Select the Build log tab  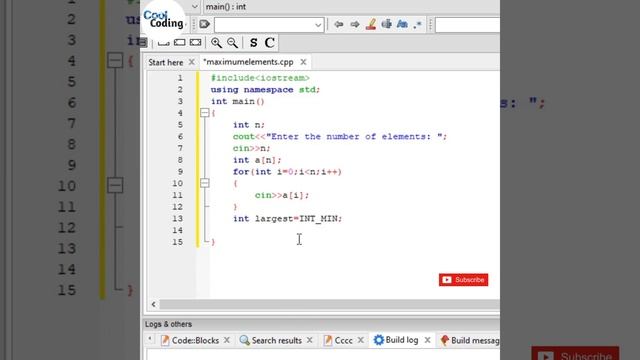[x=396, y=340]
